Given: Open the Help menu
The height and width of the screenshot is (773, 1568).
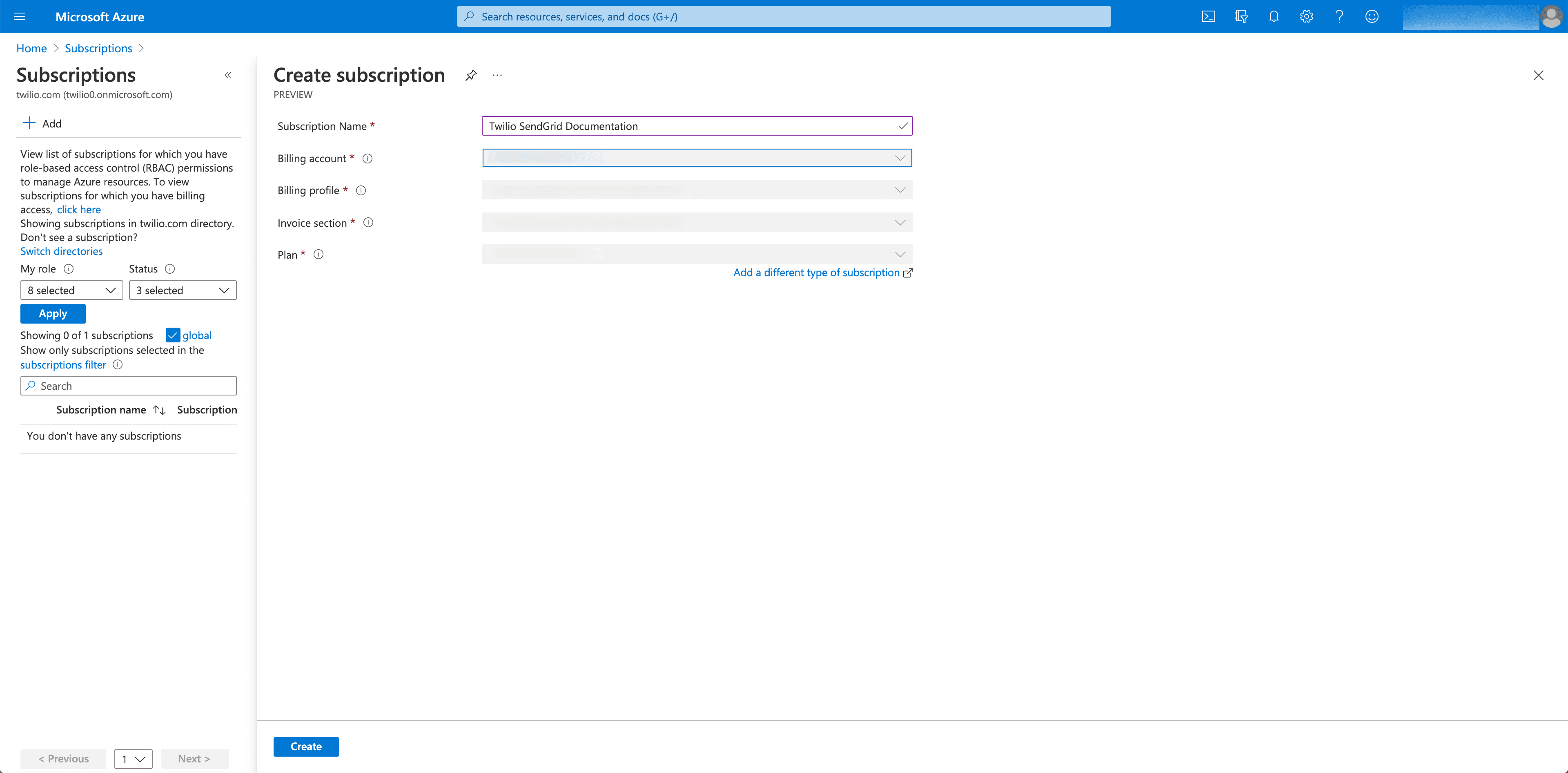Looking at the screenshot, I should 1339,16.
